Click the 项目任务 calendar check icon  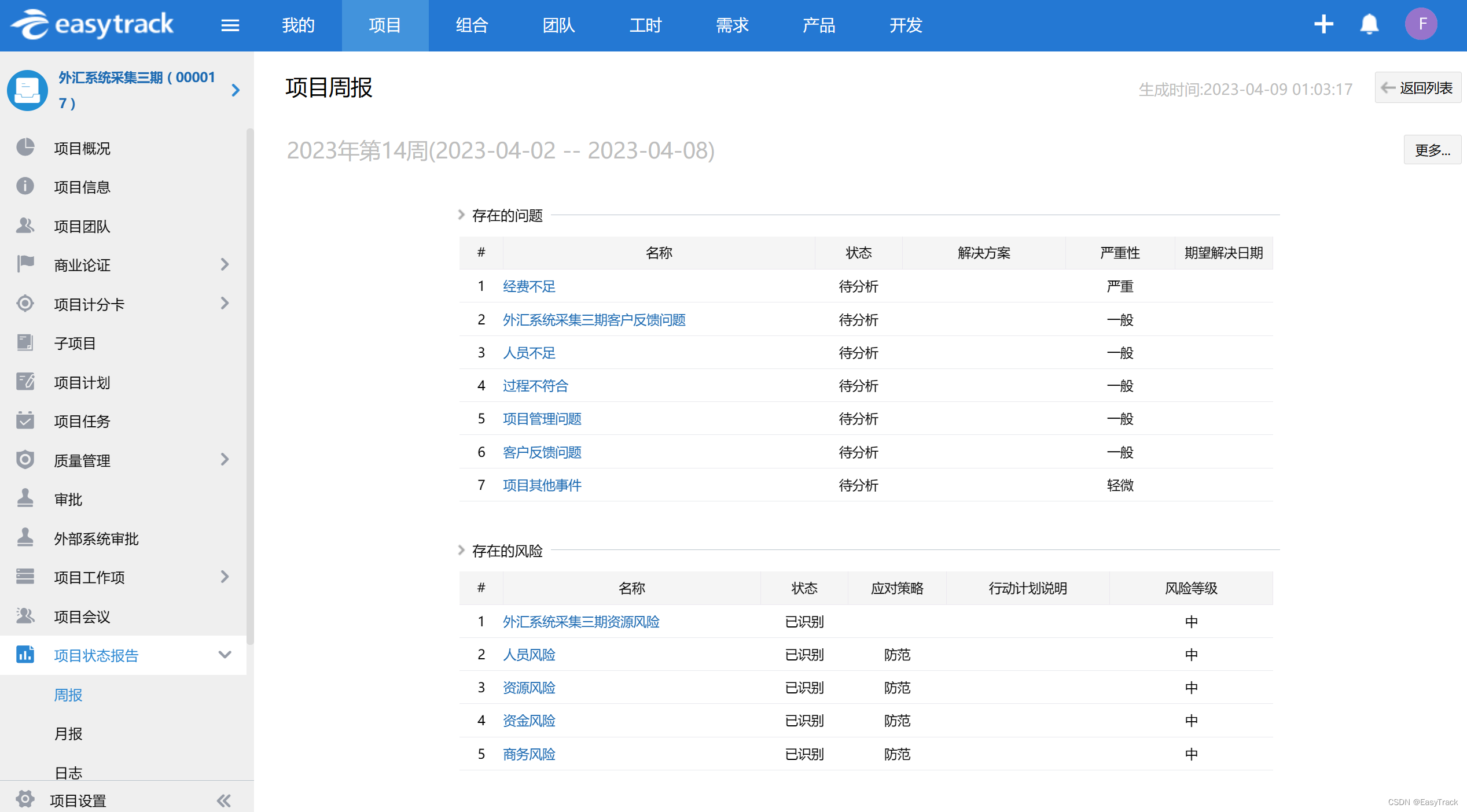pyautogui.click(x=25, y=420)
